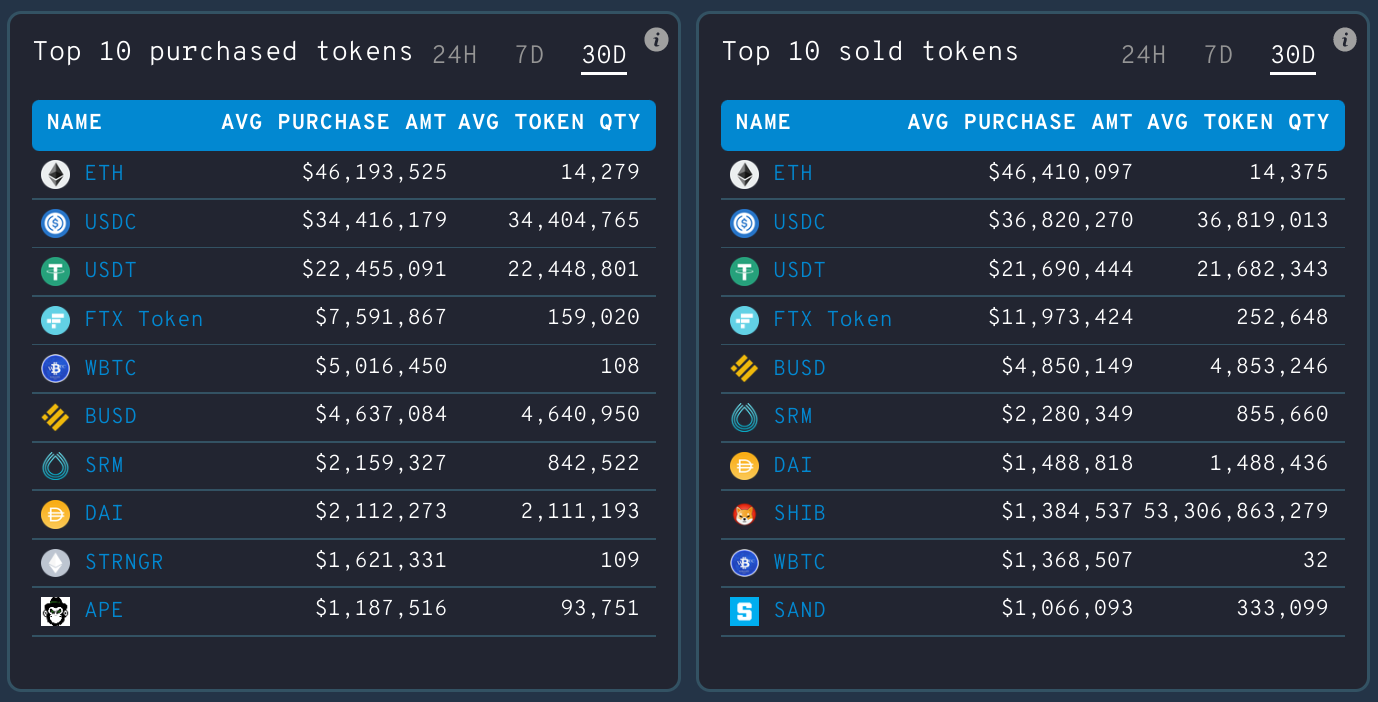Screen dimensions: 1378x702
Task: Open FTX Token link in sold tokens
Action: coord(833,320)
